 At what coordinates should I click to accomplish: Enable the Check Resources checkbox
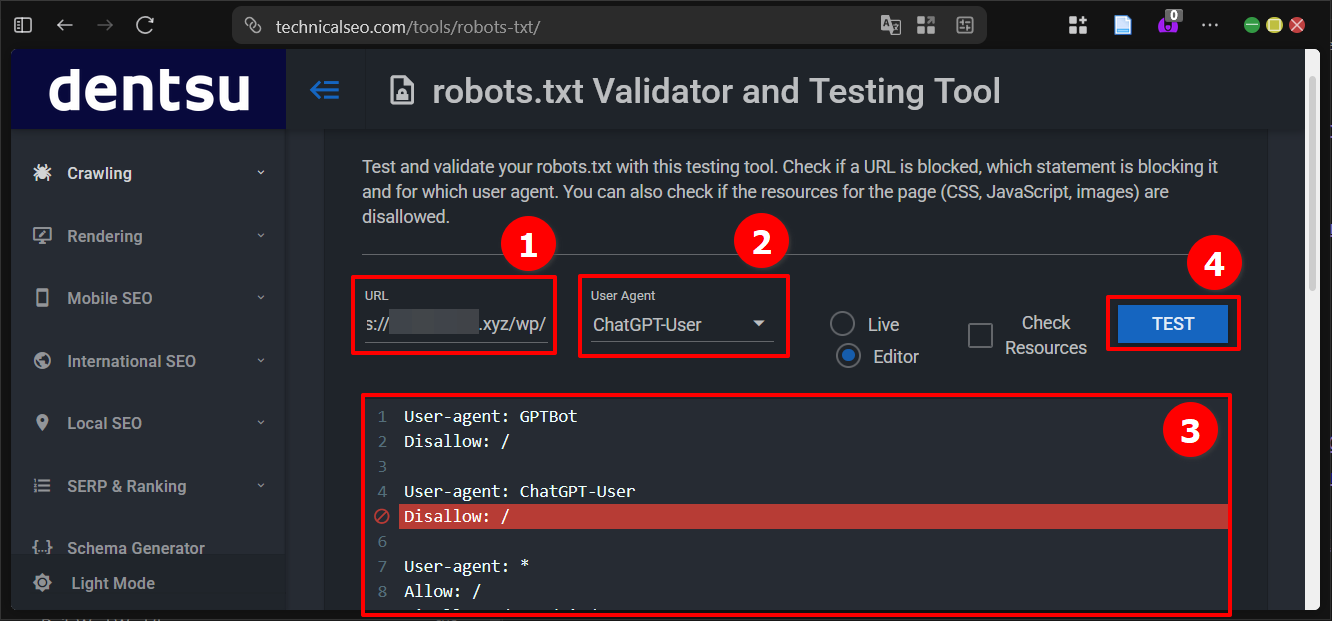pos(980,335)
